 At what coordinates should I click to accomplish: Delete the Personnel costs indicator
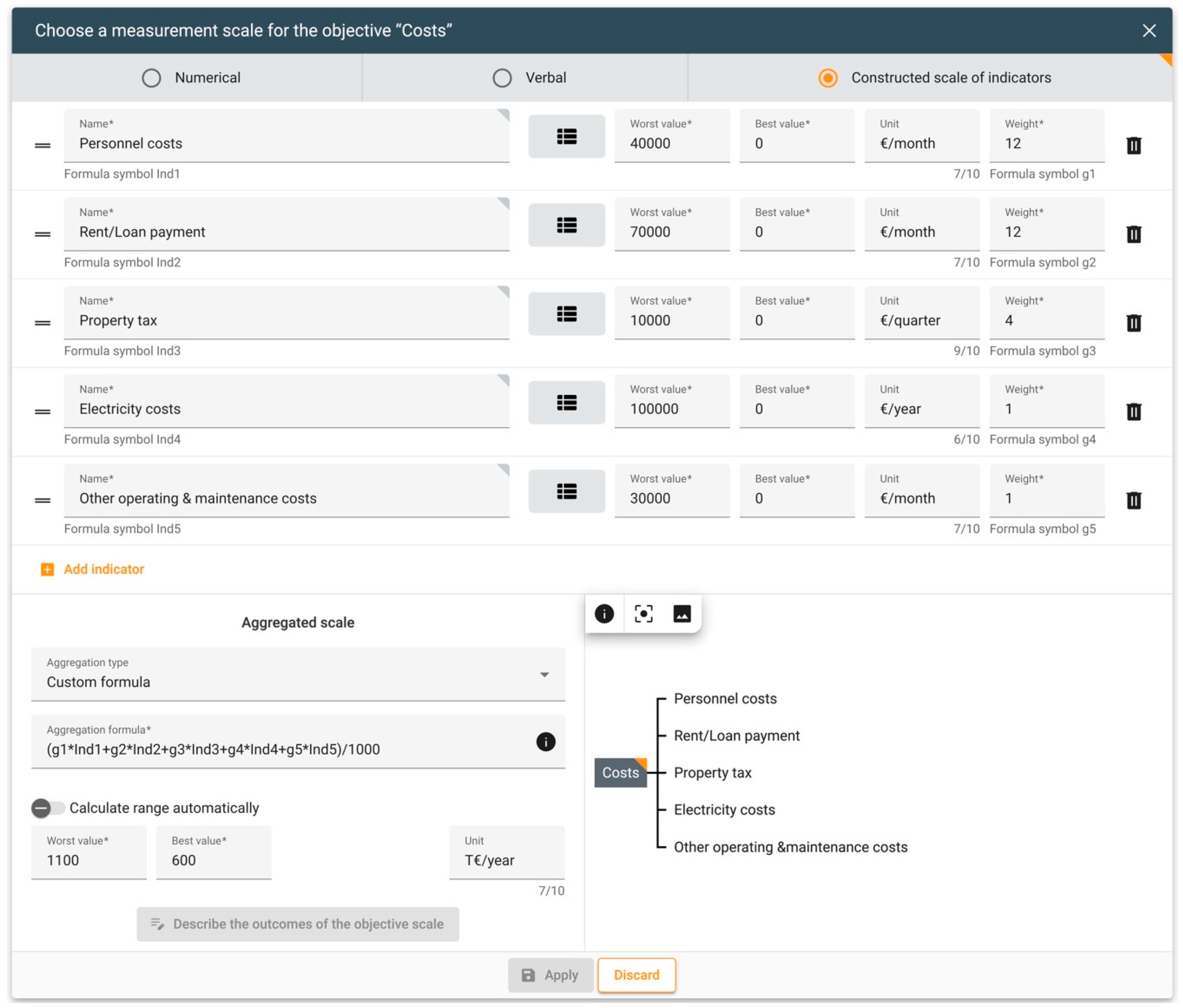click(x=1133, y=145)
